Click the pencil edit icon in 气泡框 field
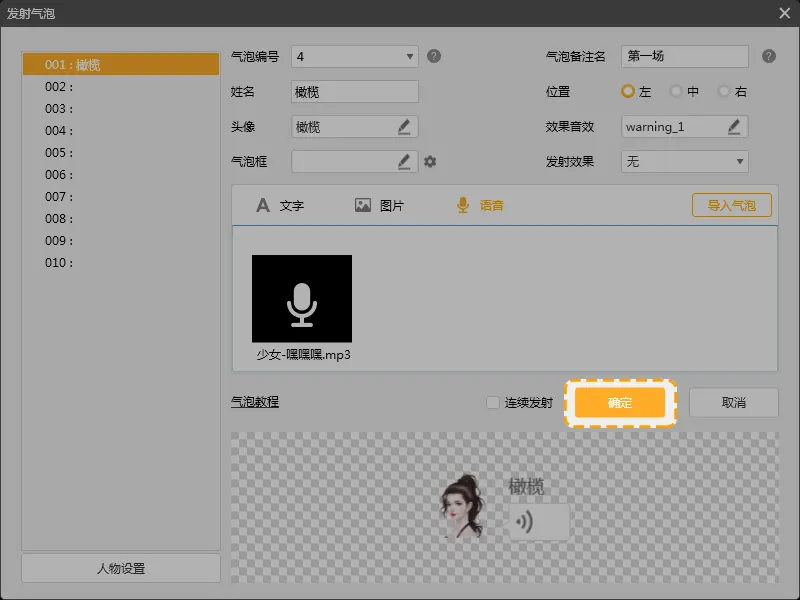This screenshot has height=600, width=800. 404,161
